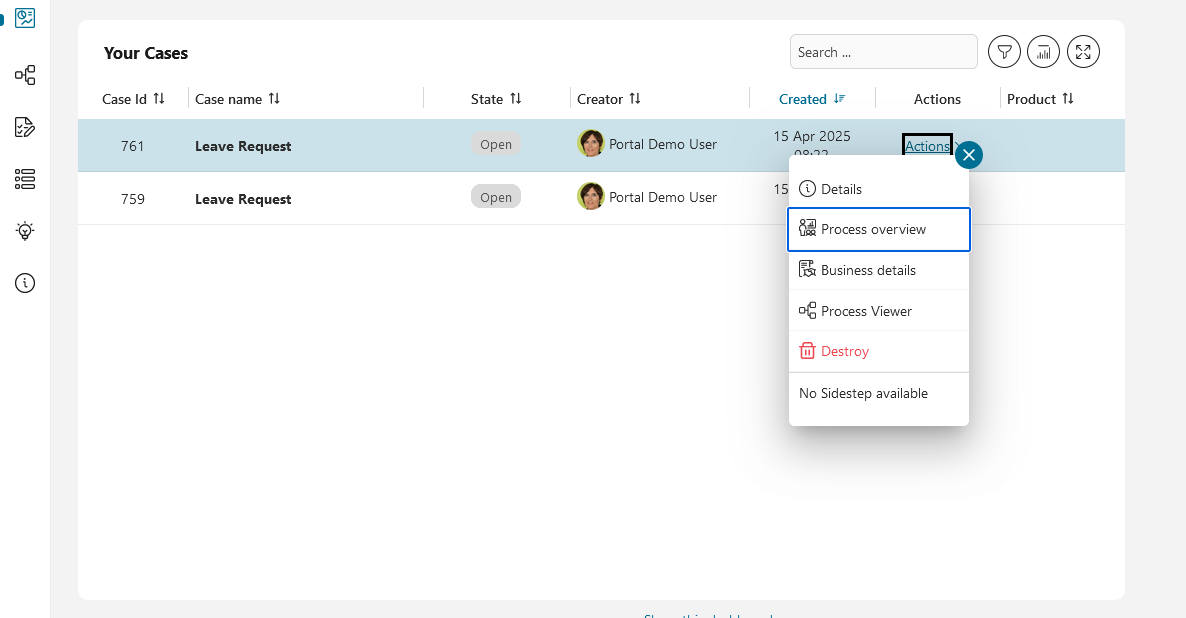The width and height of the screenshot is (1186, 618).
Task: Select Business details menu entry
Action: click(x=879, y=270)
